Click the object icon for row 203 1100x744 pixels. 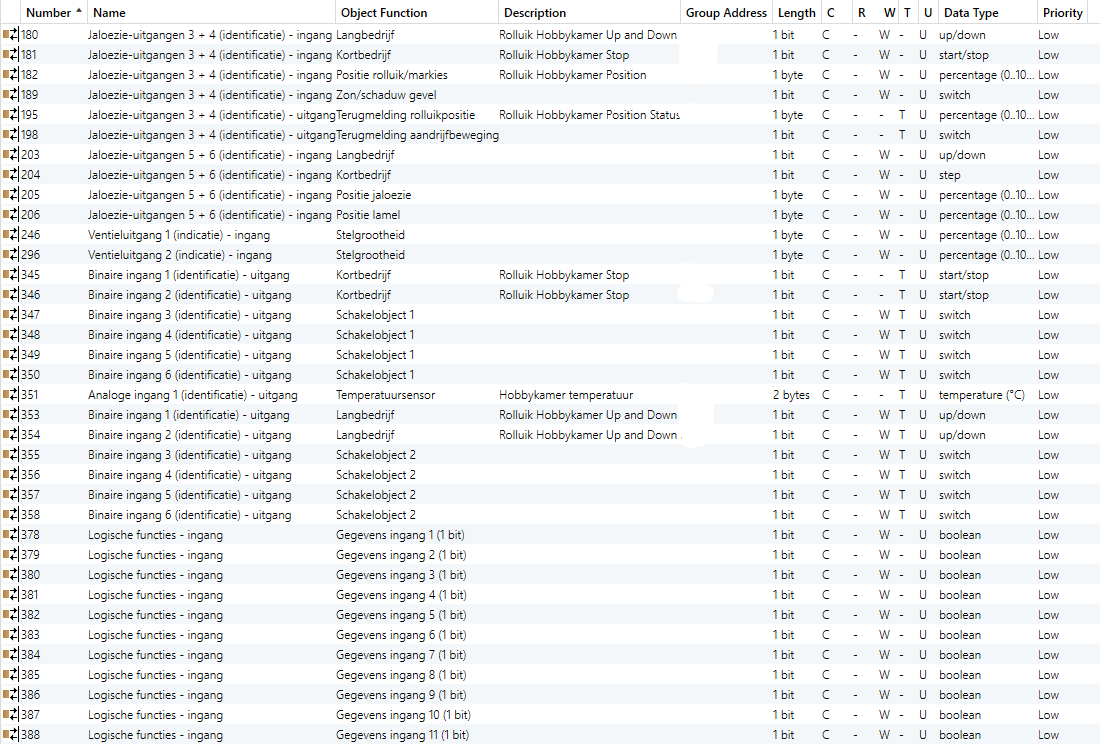point(11,154)
